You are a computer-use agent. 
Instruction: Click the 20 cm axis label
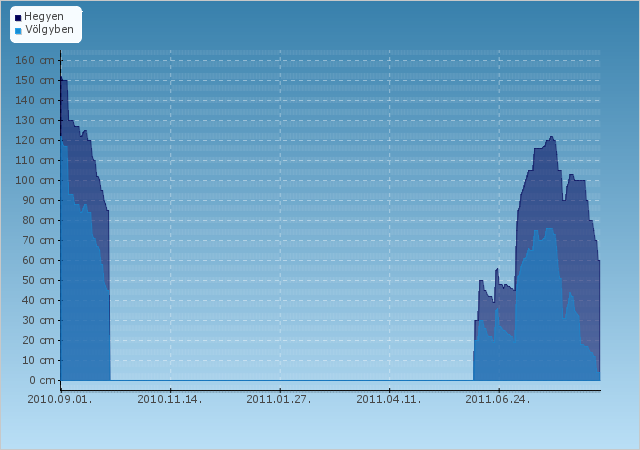[38, 341]
